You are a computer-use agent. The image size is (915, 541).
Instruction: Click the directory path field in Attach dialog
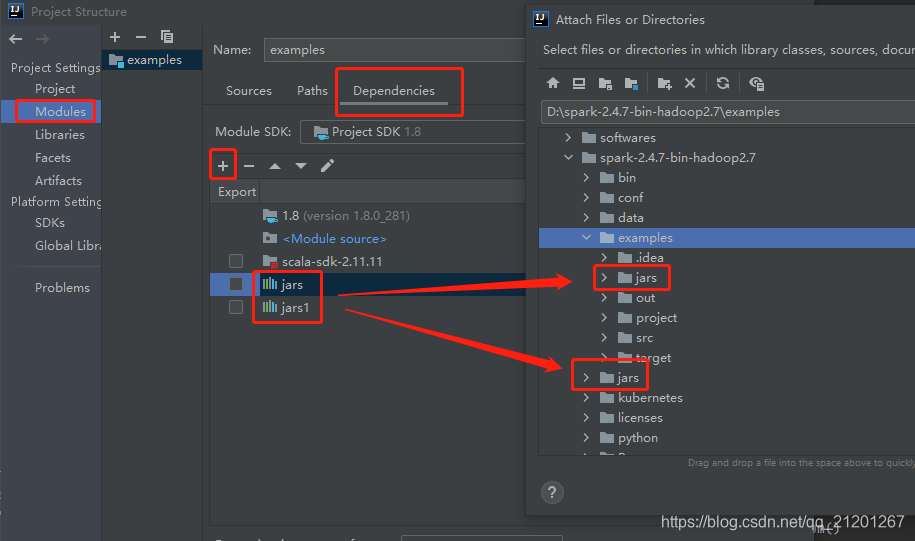(x=728, y=112)
